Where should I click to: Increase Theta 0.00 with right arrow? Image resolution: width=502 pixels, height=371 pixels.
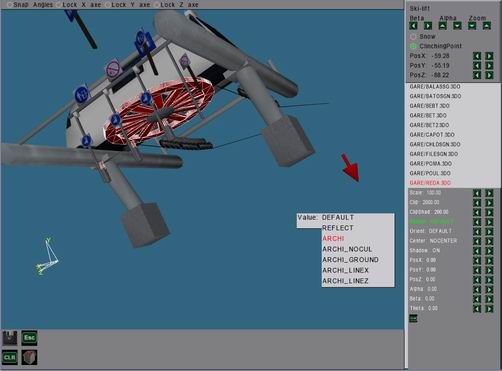tap(489, 309)
